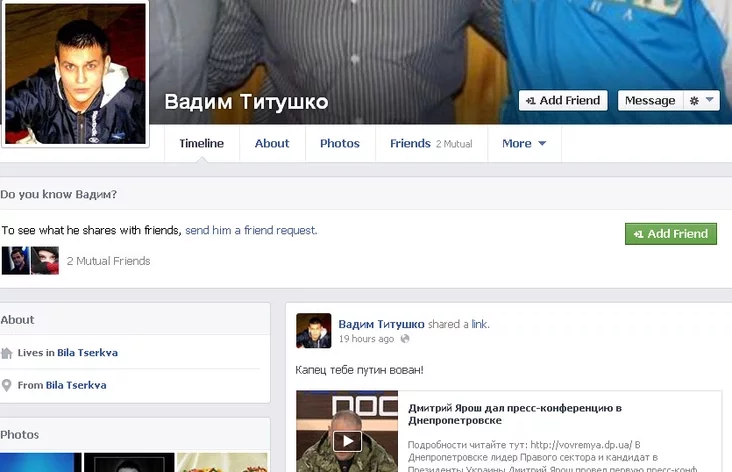Click first mutual friend avatar
The width and height of the screenshot is (732, 472).
click(15, 261)
